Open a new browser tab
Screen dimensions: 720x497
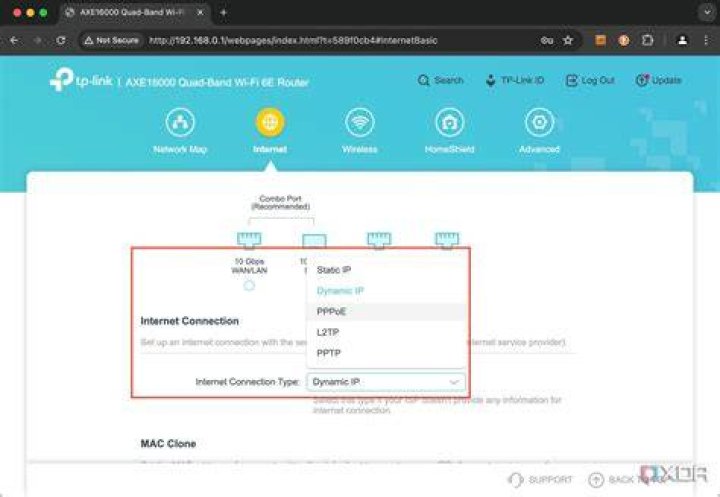click(224, 12)
